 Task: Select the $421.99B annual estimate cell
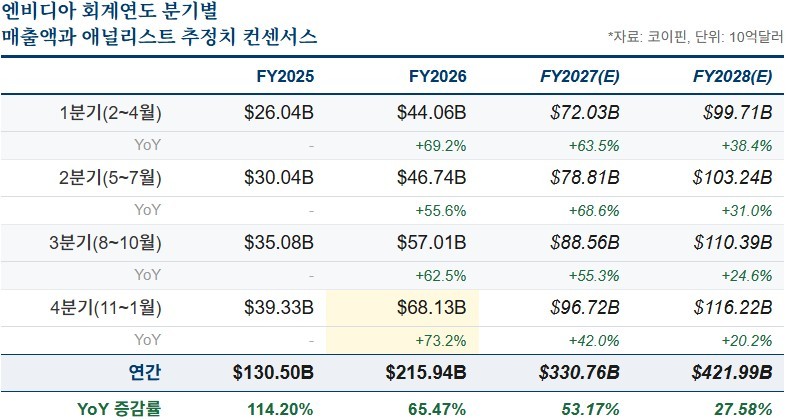tap(730, 373)
